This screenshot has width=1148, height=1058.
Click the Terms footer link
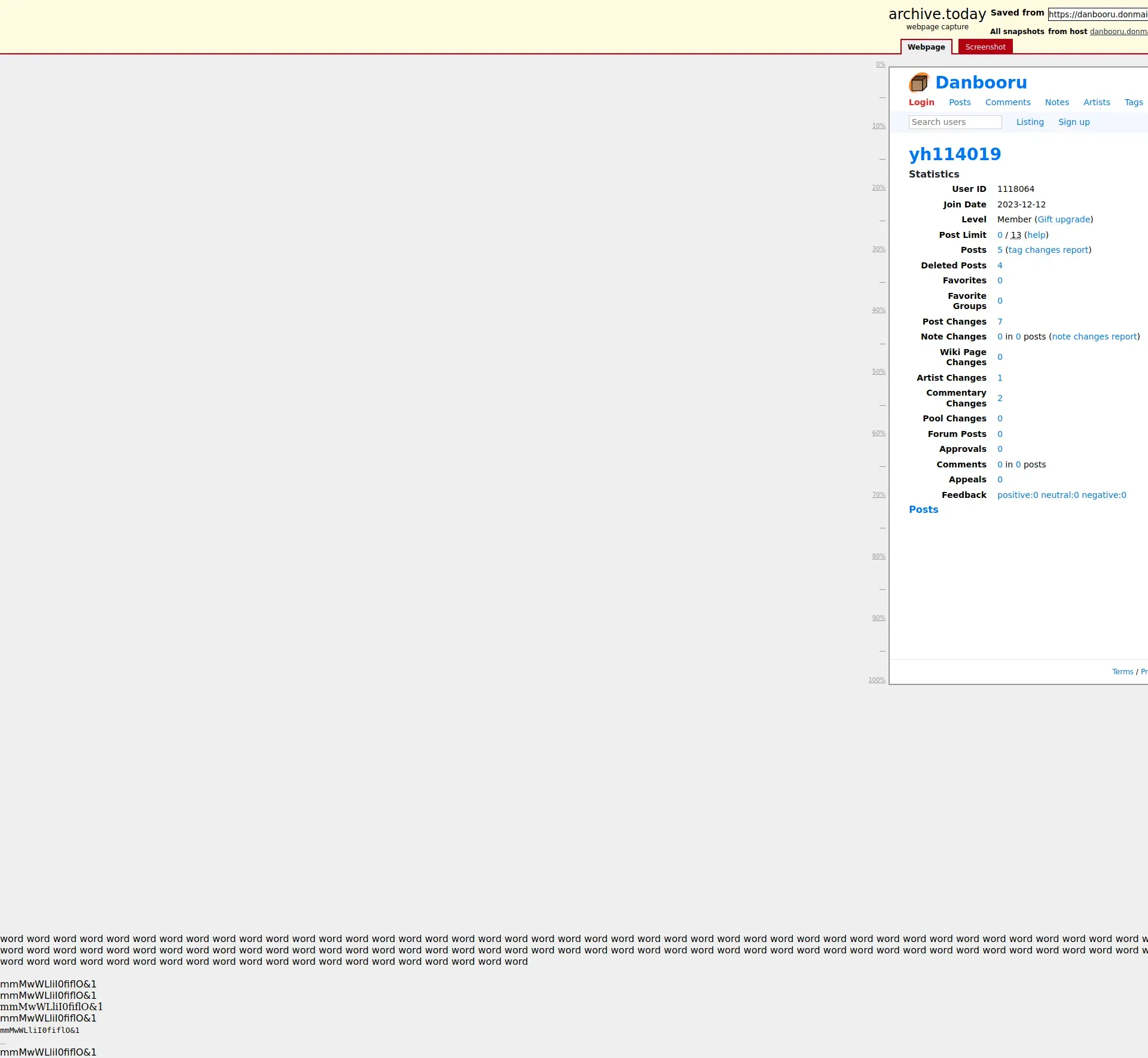point(1122,672)
